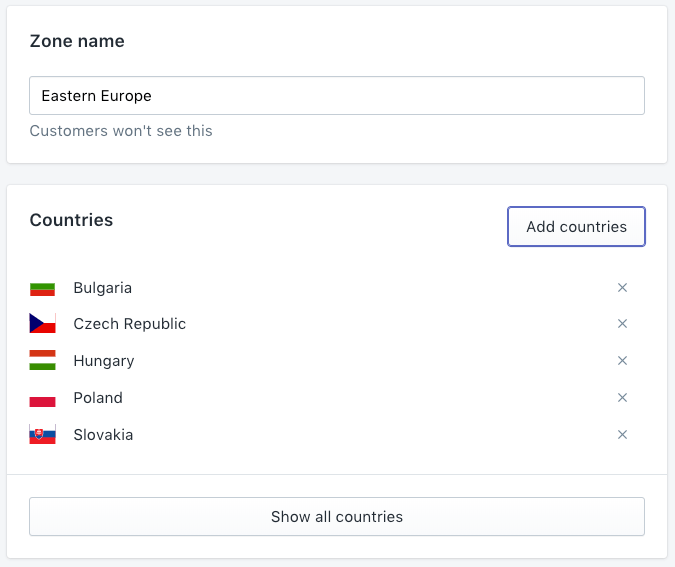
Task: Remove Poland from the countries list
Action: pyautogui.click(x=622, y=398)
